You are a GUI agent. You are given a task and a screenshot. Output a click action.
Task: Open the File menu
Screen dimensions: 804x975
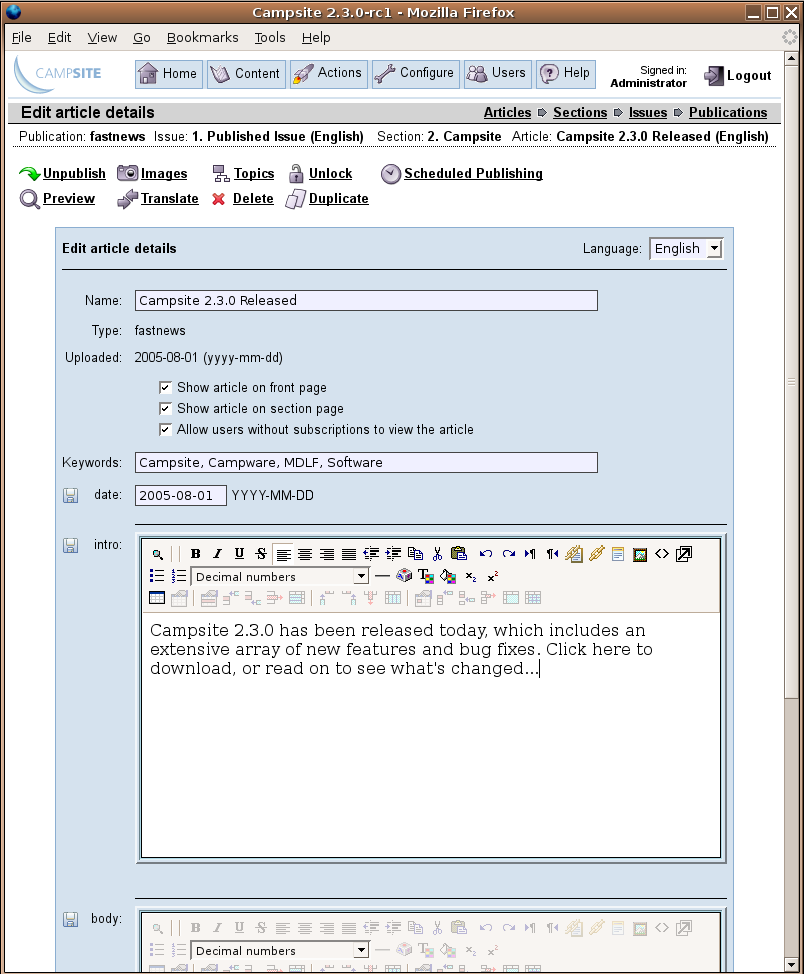coord(22,37)
